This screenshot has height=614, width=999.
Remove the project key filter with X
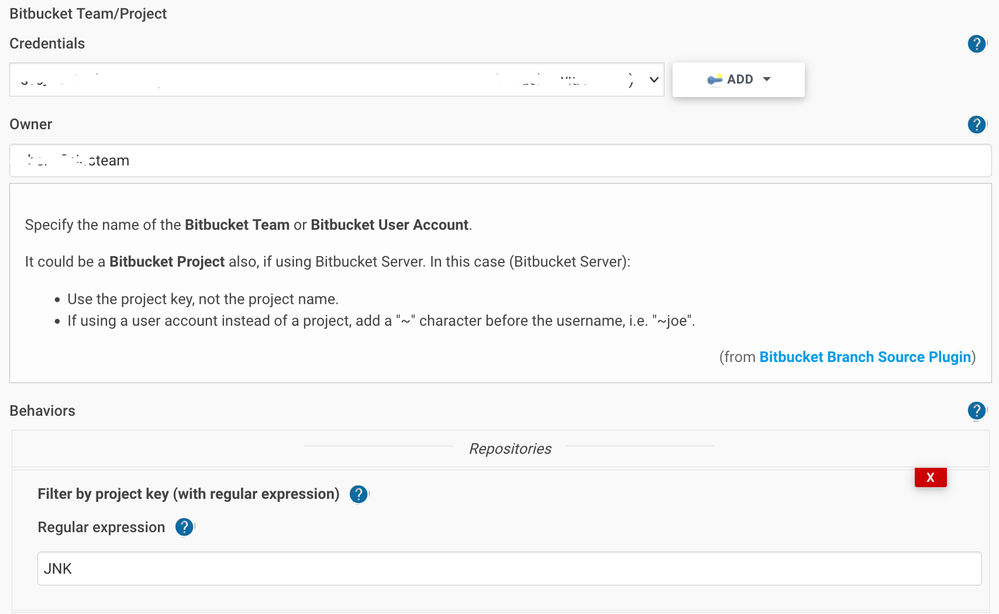pos(930,477)
